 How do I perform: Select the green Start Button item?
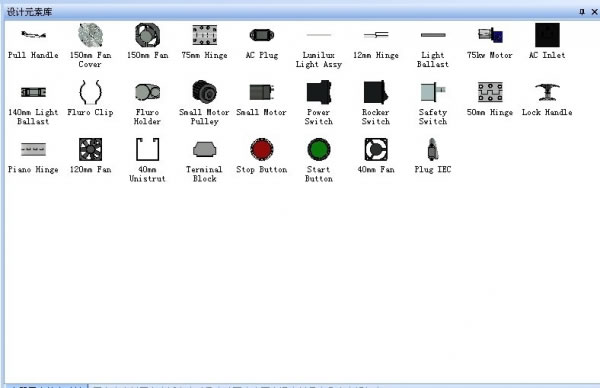pyautogui.click(x=319, y=149)
